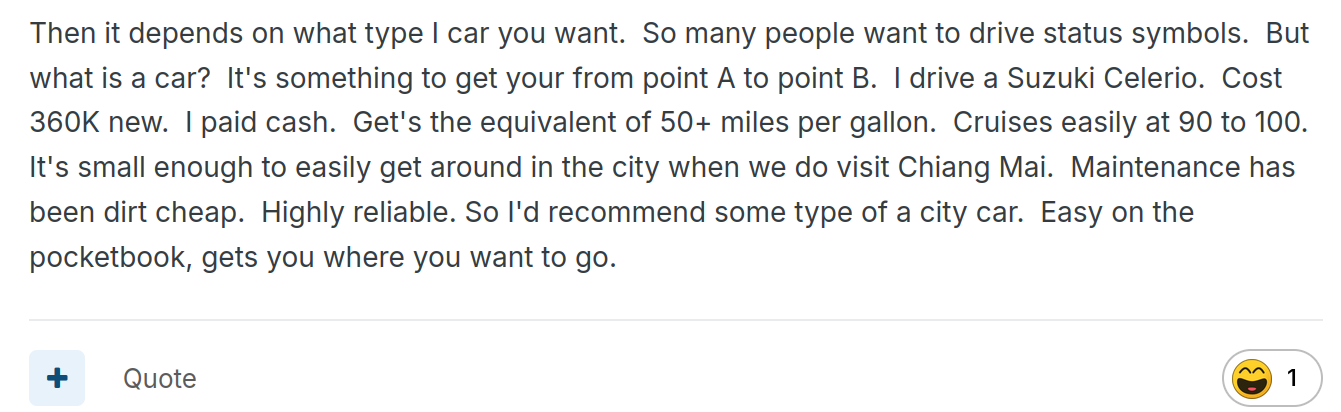Click the plus multiquote button
The width and height of the screenshot is (1341, 412).
point(57,378)
